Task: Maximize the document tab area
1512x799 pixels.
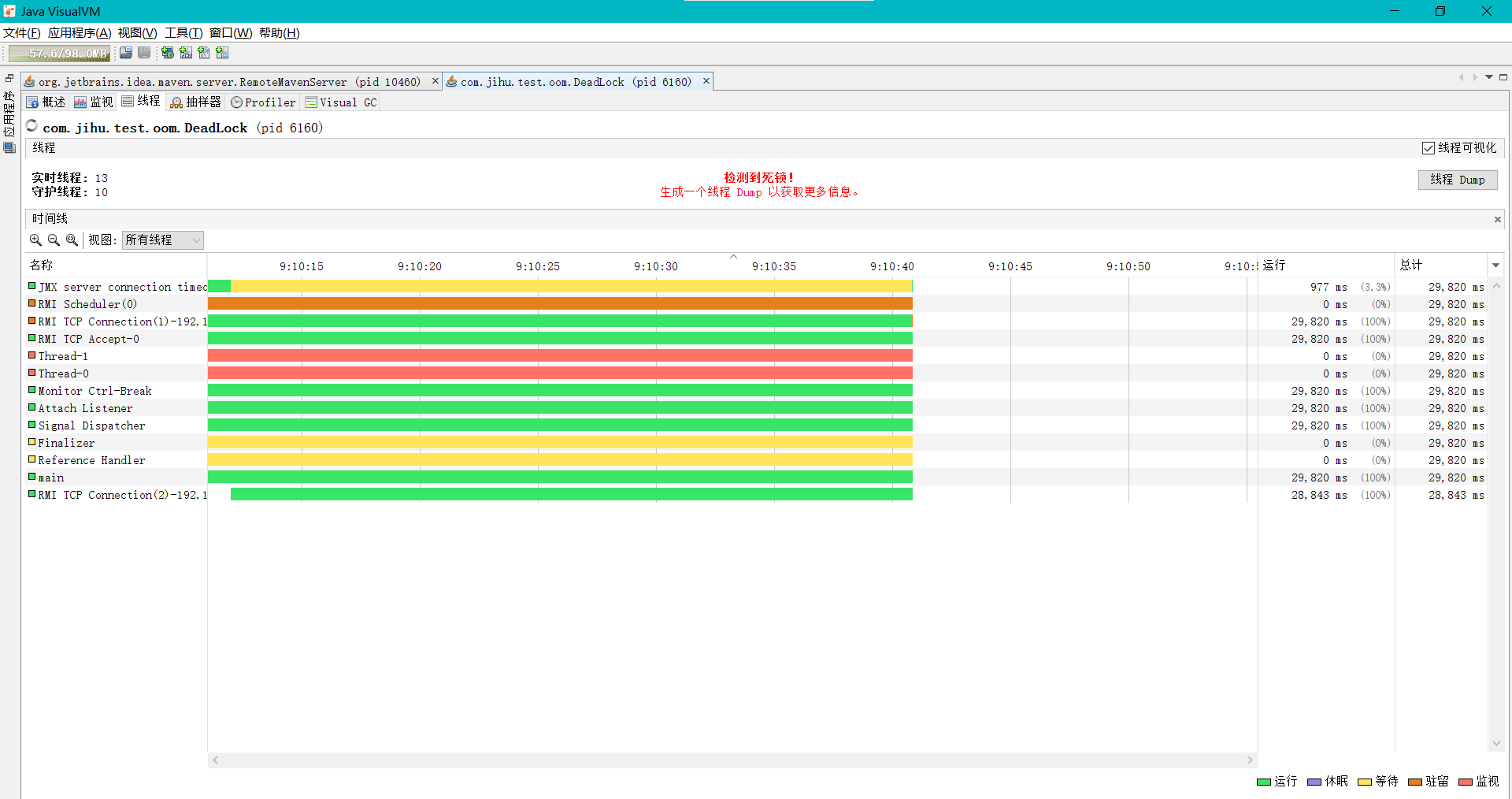Action: click(x=1503, y=77)
